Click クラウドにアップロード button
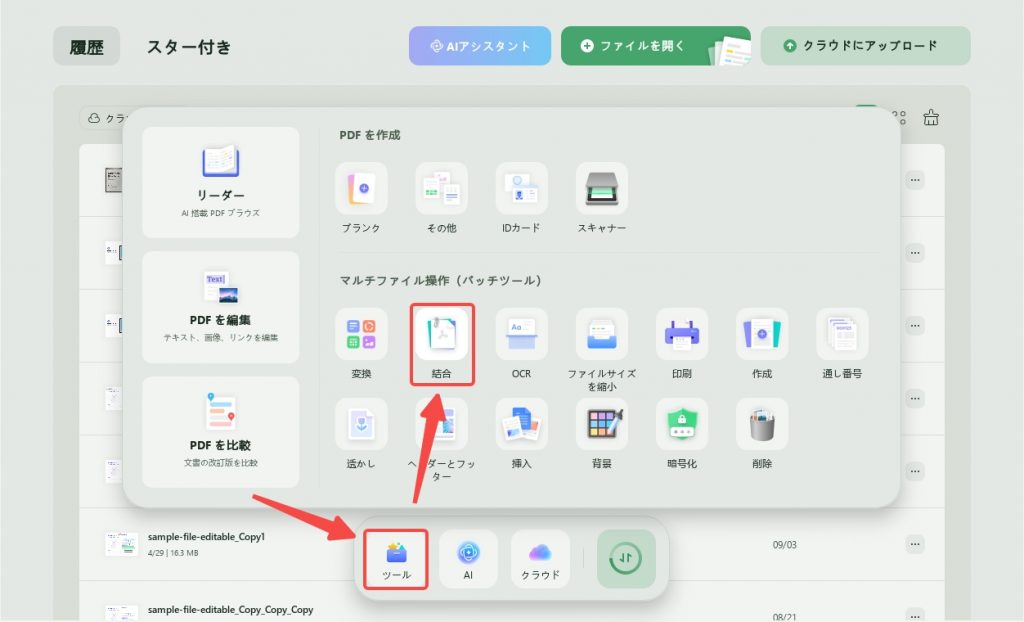 pyautogui.click(x=865, y=46)
